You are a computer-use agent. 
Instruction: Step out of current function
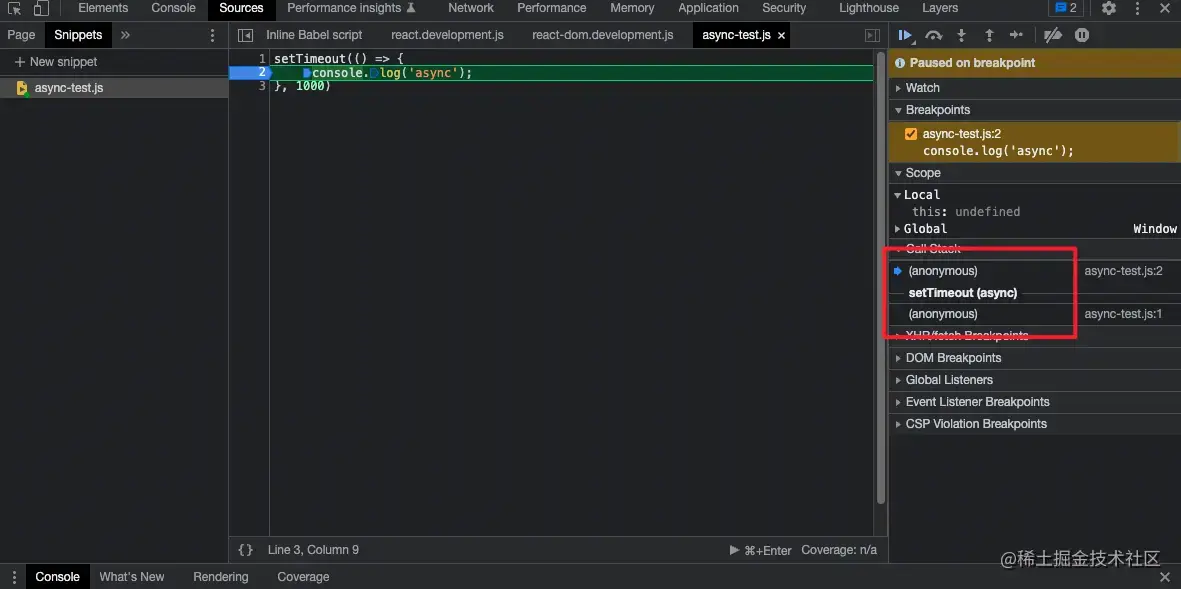989,35
